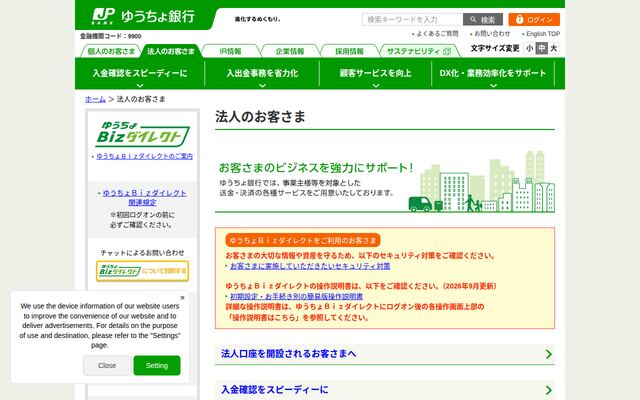The image size is (640, 400).
Task: Close cookie notice with X icon
Action: pos(182,298)
